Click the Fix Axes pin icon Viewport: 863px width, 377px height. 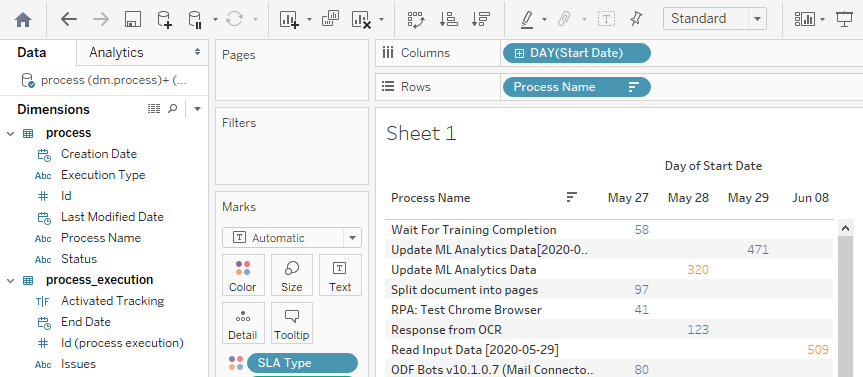636,19
